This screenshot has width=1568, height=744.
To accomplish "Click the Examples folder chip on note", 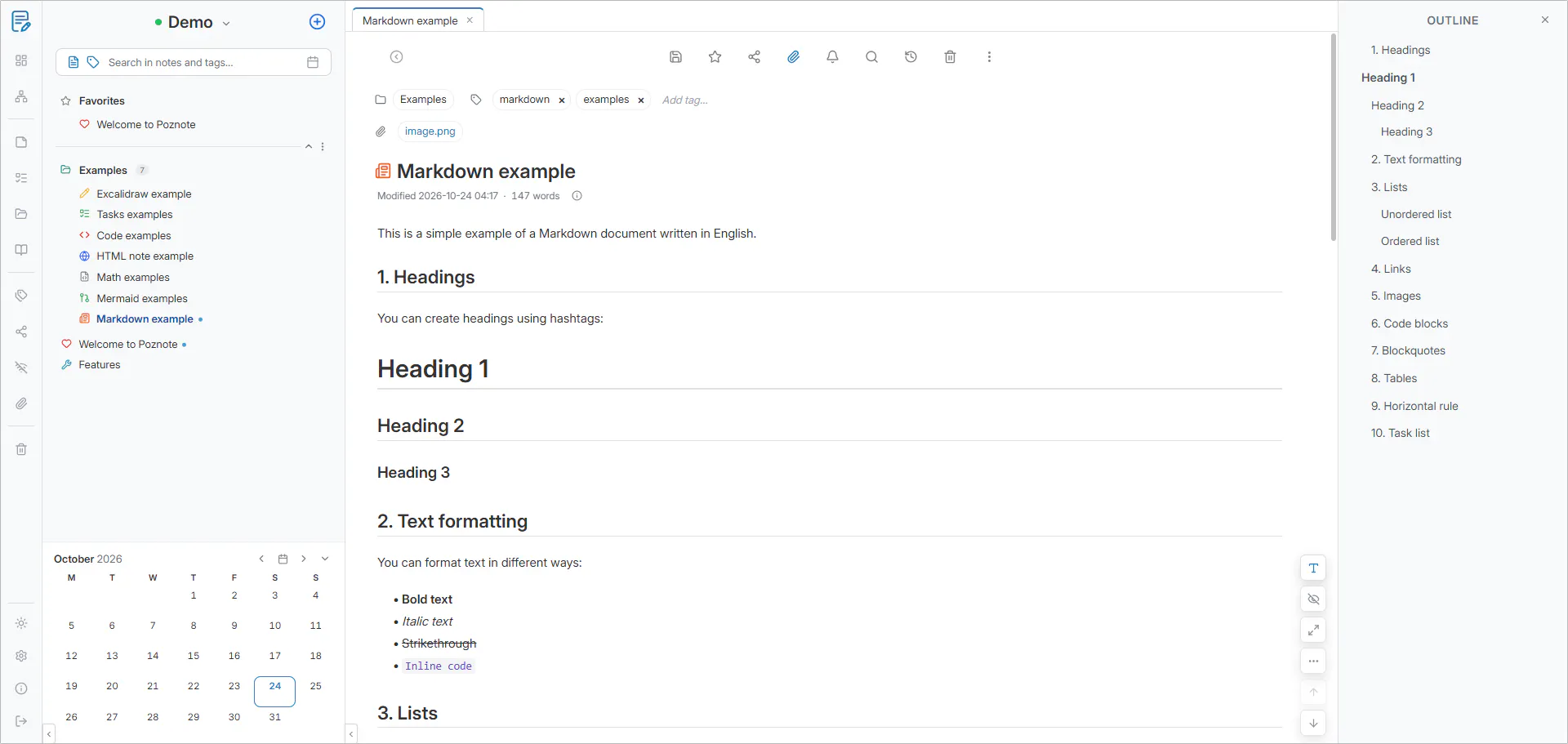I will (423, 100).
